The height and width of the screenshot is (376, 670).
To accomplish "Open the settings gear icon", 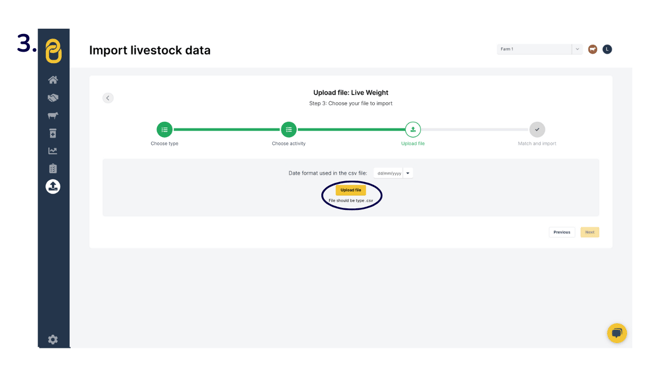I will tap(53, 340).
